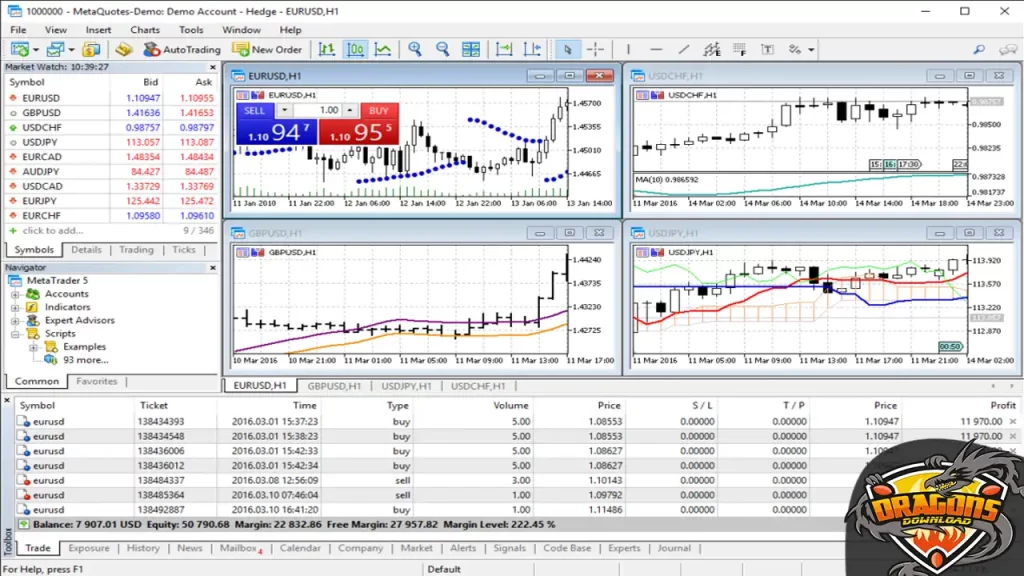1024x576 pixels.
Task: Toggle the AutoTrading button
Action: [x=181, y=49]
